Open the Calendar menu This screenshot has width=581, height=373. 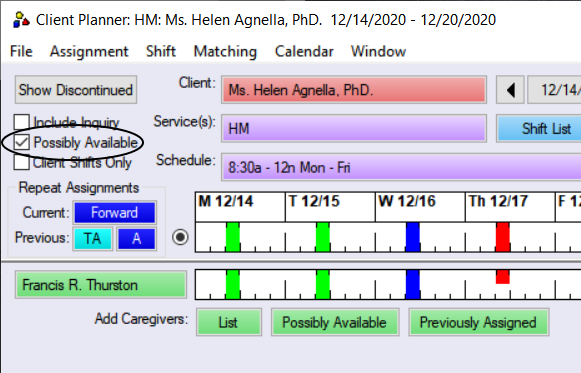click(304, 51)
